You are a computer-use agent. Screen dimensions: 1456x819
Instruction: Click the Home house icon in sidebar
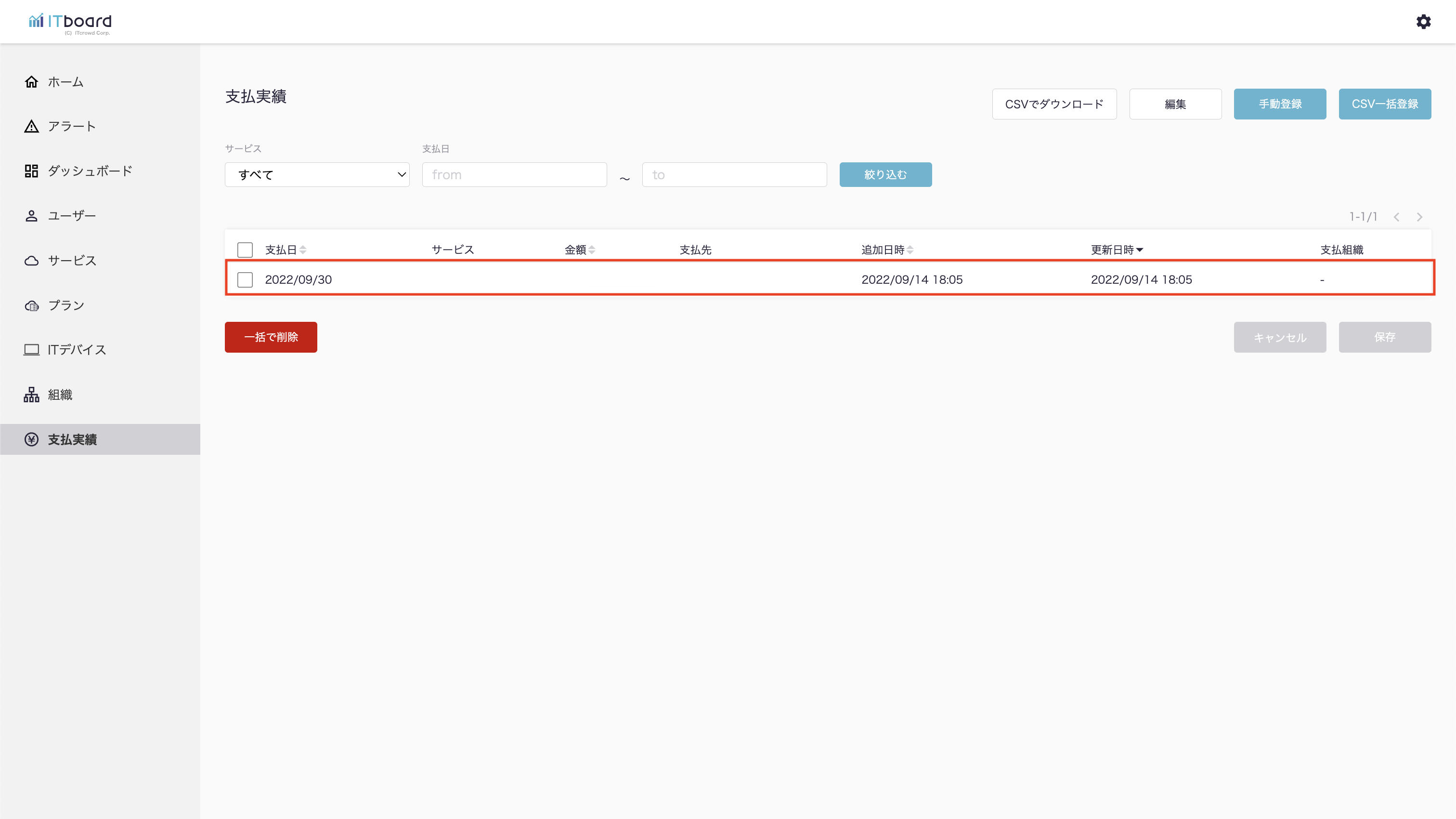point(32,82)
